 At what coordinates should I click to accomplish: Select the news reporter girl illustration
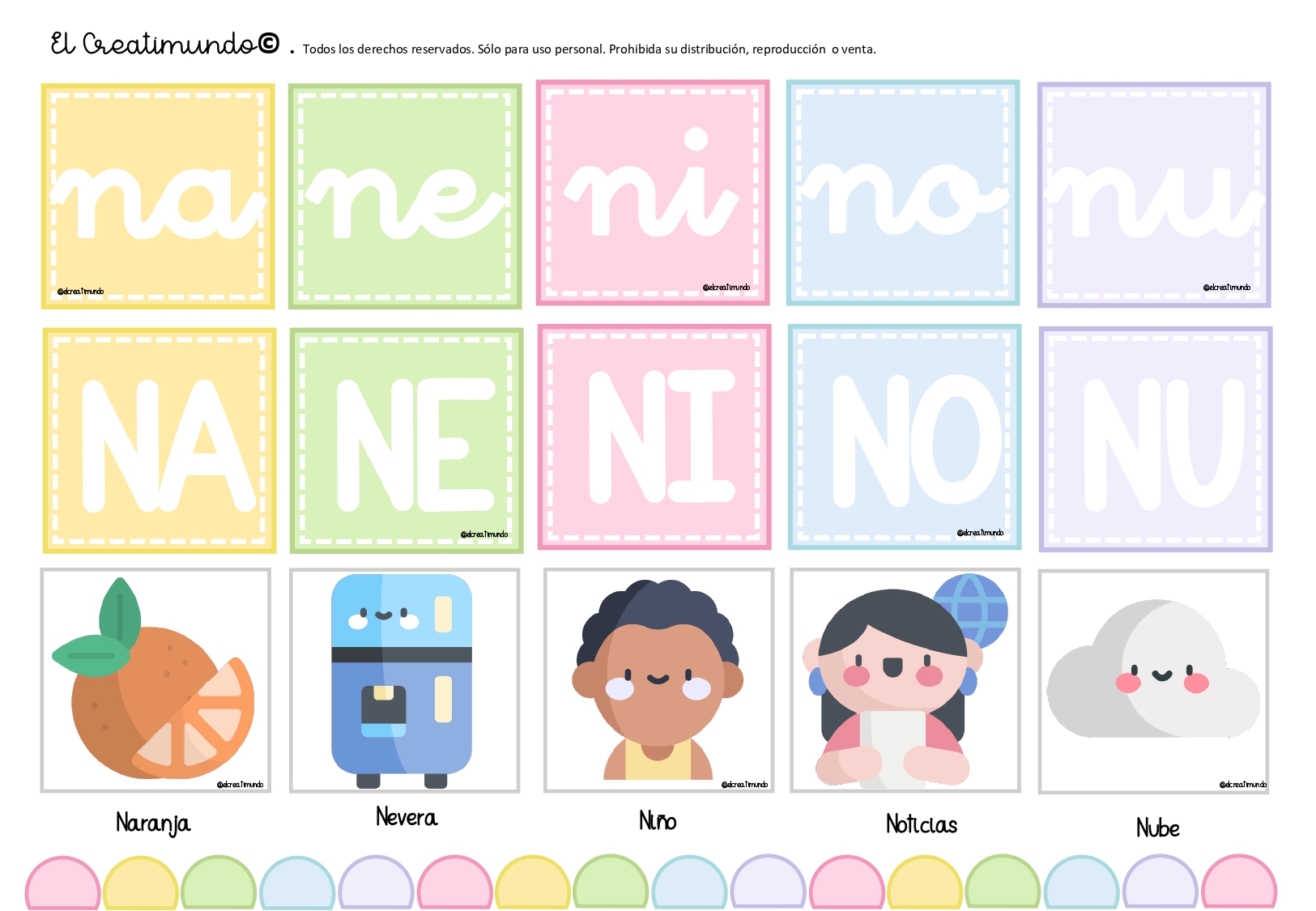pos(905,680)
